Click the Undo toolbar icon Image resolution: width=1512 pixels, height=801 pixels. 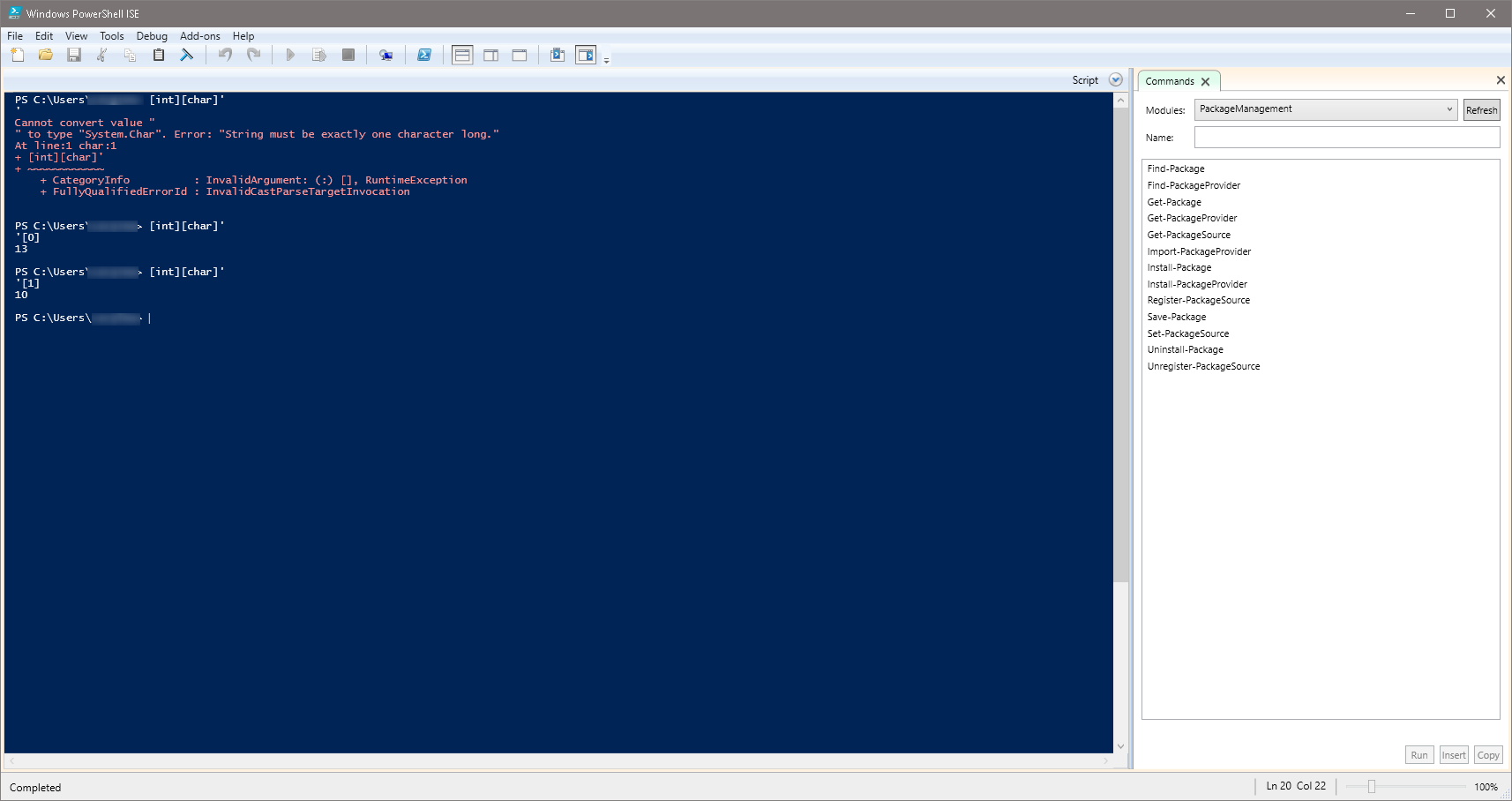pyautogui.click(x=224, y=55)
